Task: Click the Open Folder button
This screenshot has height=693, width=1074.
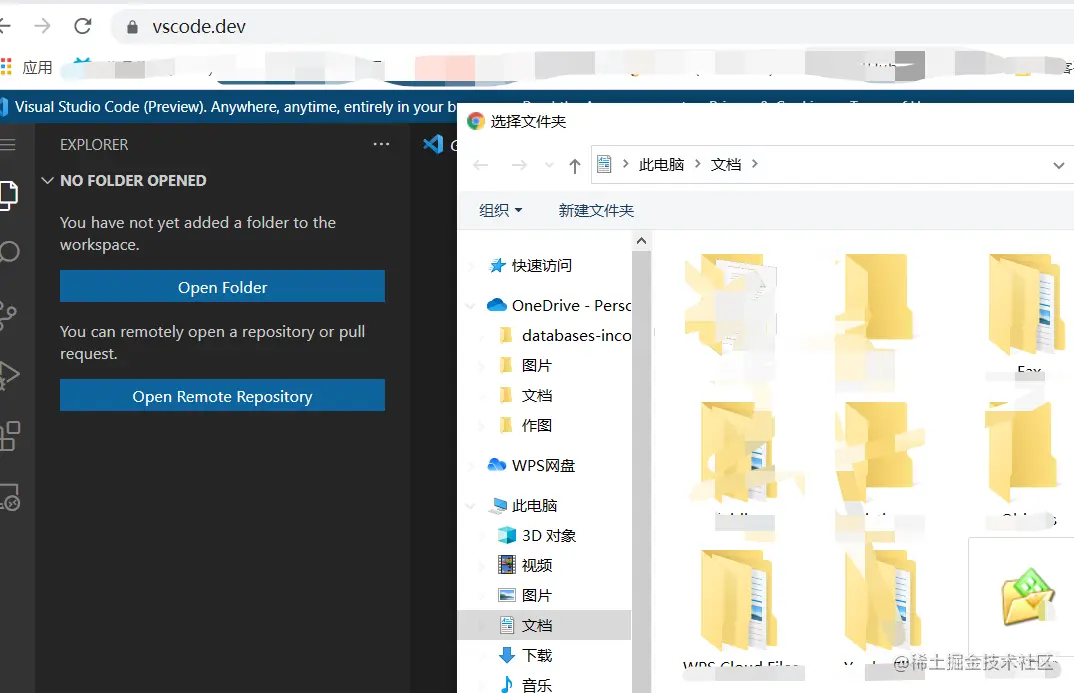Action: 223,286
